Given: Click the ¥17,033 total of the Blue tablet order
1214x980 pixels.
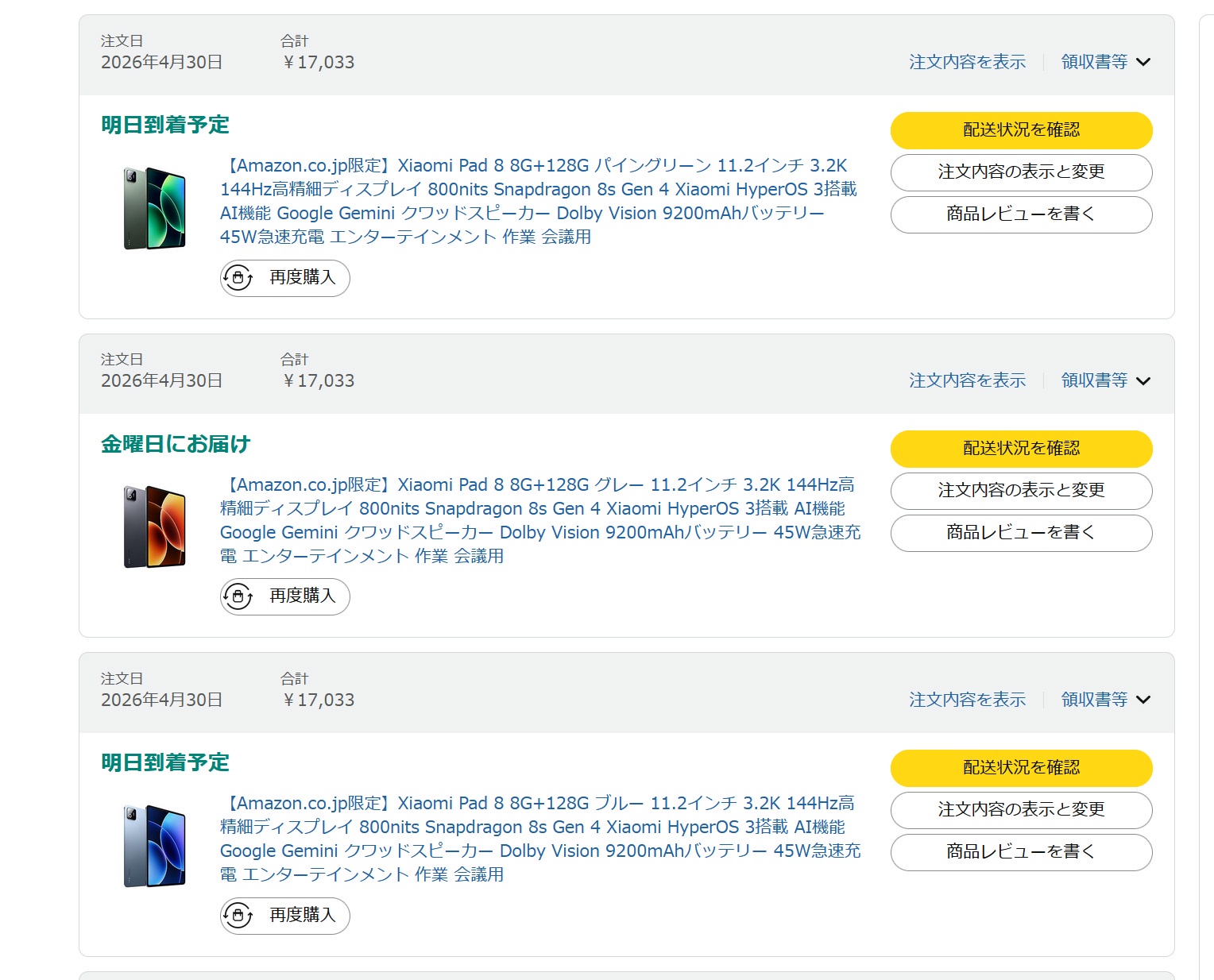Looking at the screenshot, I should [x=319, y=700].
